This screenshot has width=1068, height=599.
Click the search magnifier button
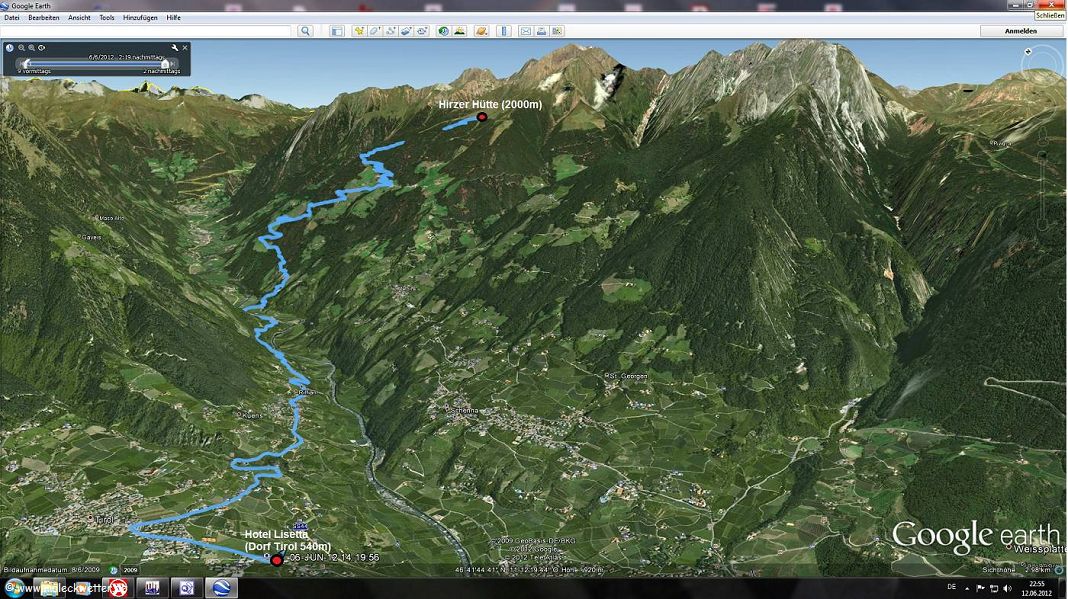point(306,31)
